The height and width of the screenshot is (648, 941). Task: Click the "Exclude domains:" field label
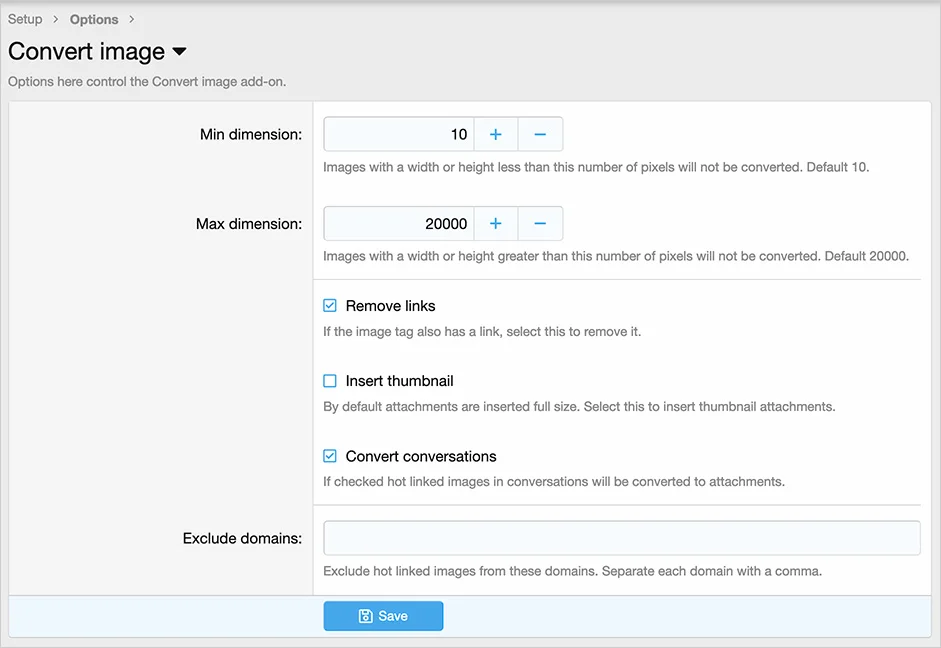242,538
